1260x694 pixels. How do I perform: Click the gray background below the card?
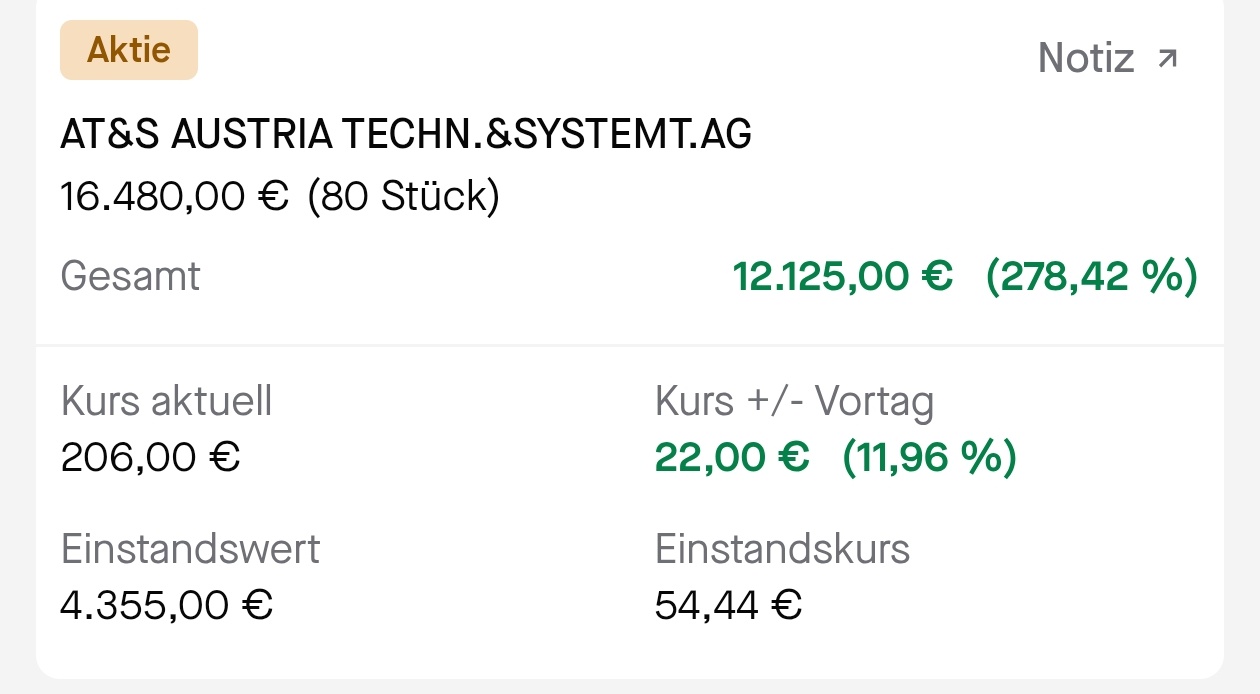pos(630,687)
